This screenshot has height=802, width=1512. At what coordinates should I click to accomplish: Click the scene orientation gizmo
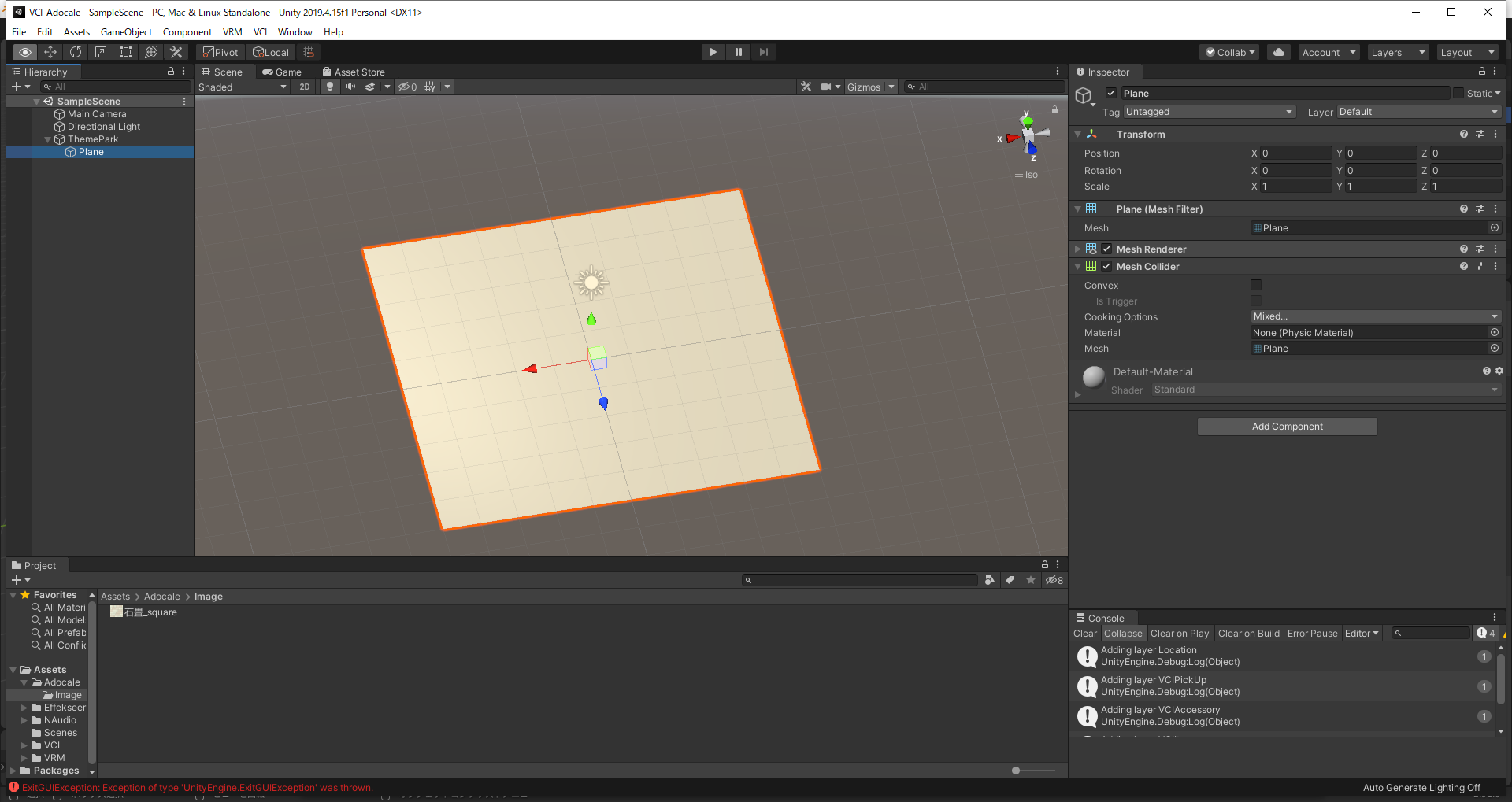1028,137
